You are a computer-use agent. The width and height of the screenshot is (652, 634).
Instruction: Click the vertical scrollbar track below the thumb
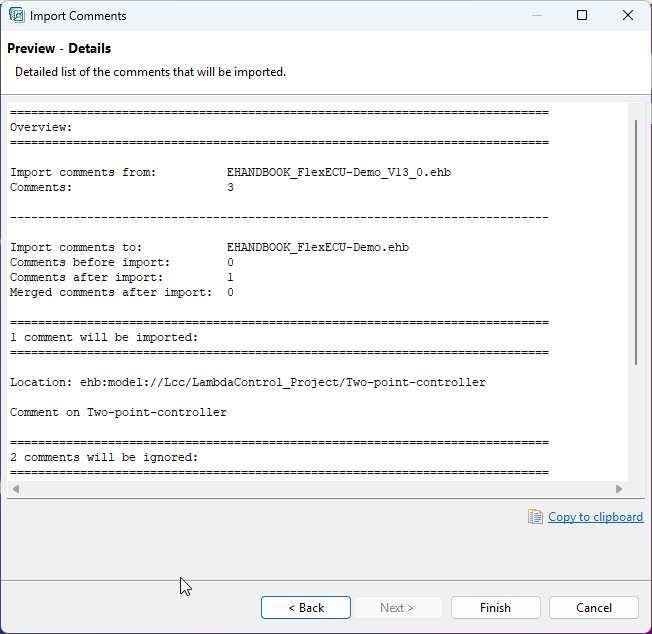click(x=636, y=420)
